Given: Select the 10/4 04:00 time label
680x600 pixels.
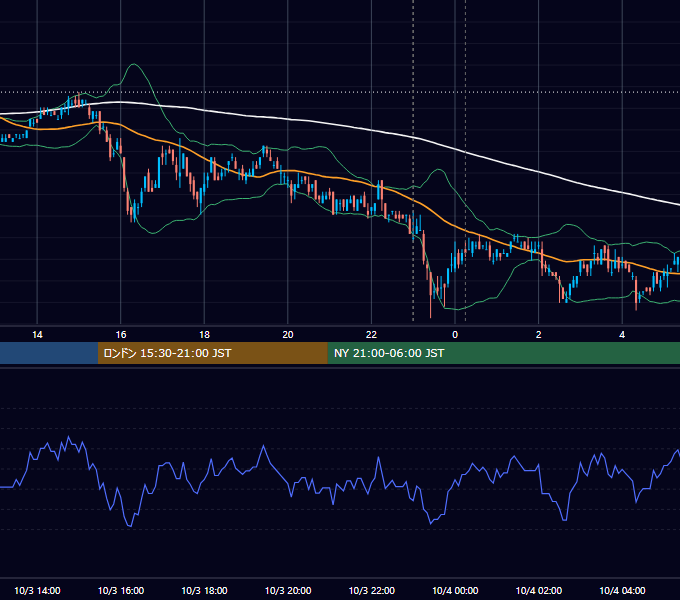Looking at the screenshot, I should click(x=622, y=590).
